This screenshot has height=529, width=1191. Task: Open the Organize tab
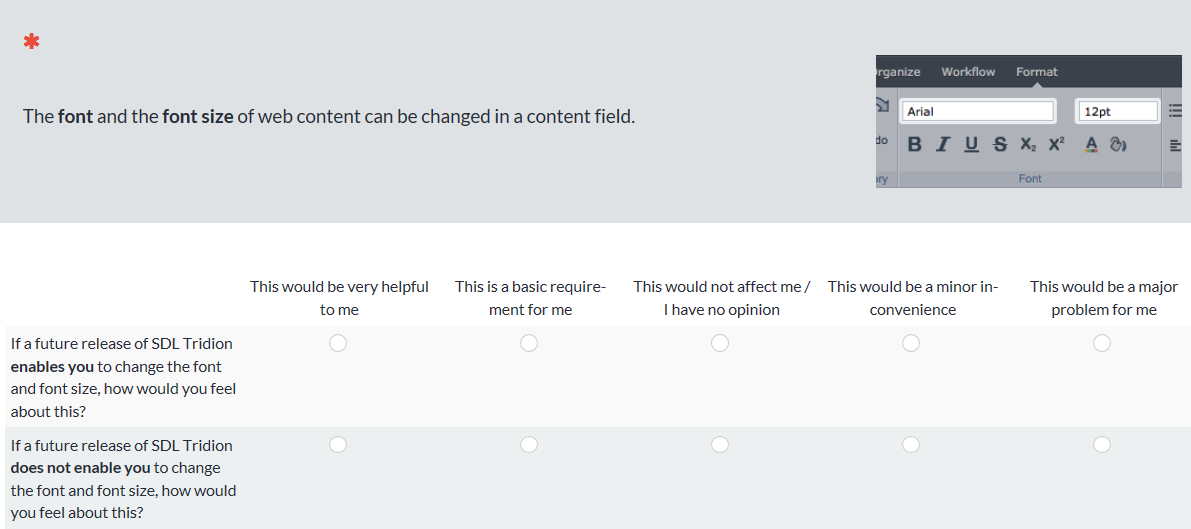[x=899, y=71]
